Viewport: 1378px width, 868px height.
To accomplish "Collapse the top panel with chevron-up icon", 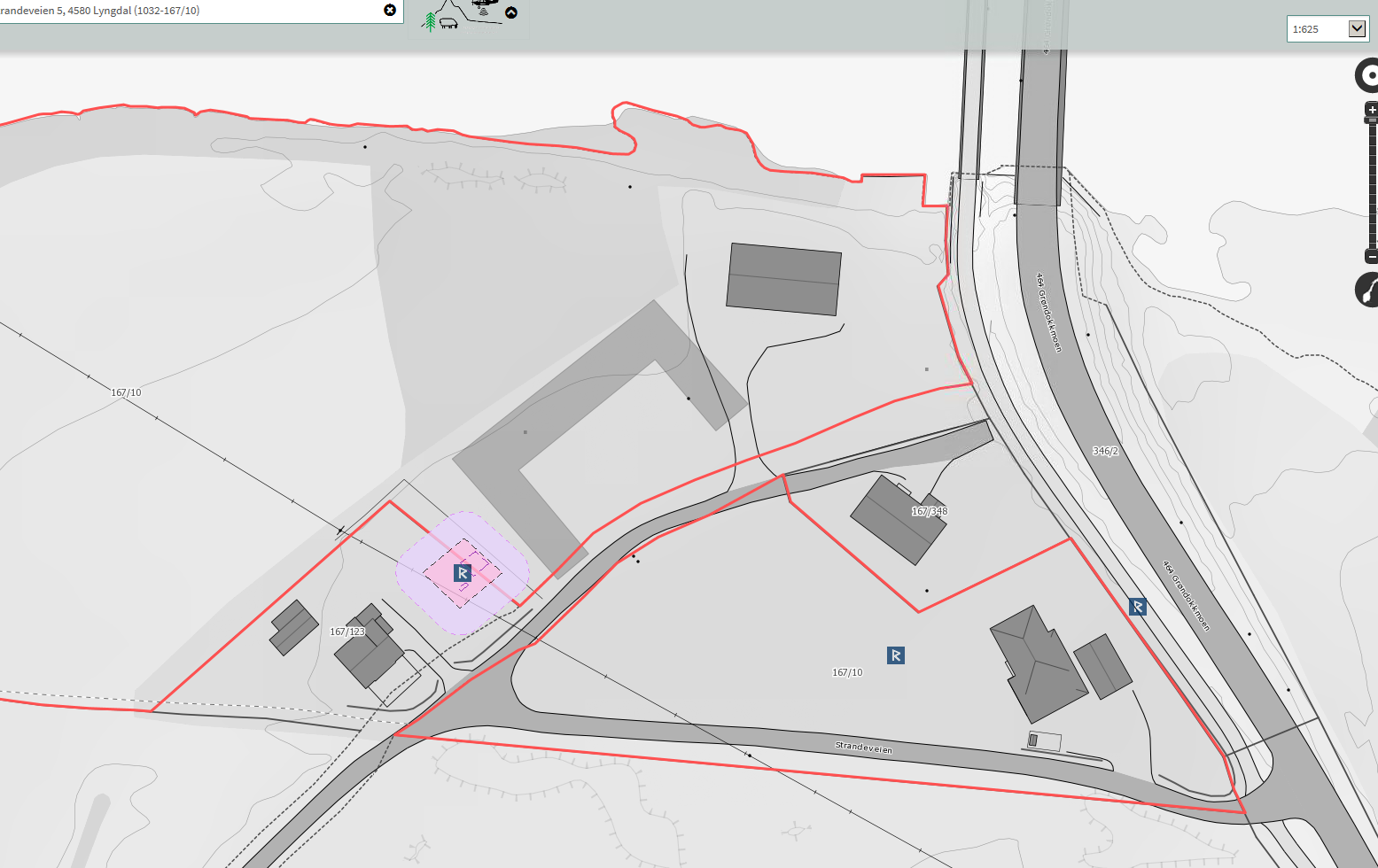I will point(511,12).
